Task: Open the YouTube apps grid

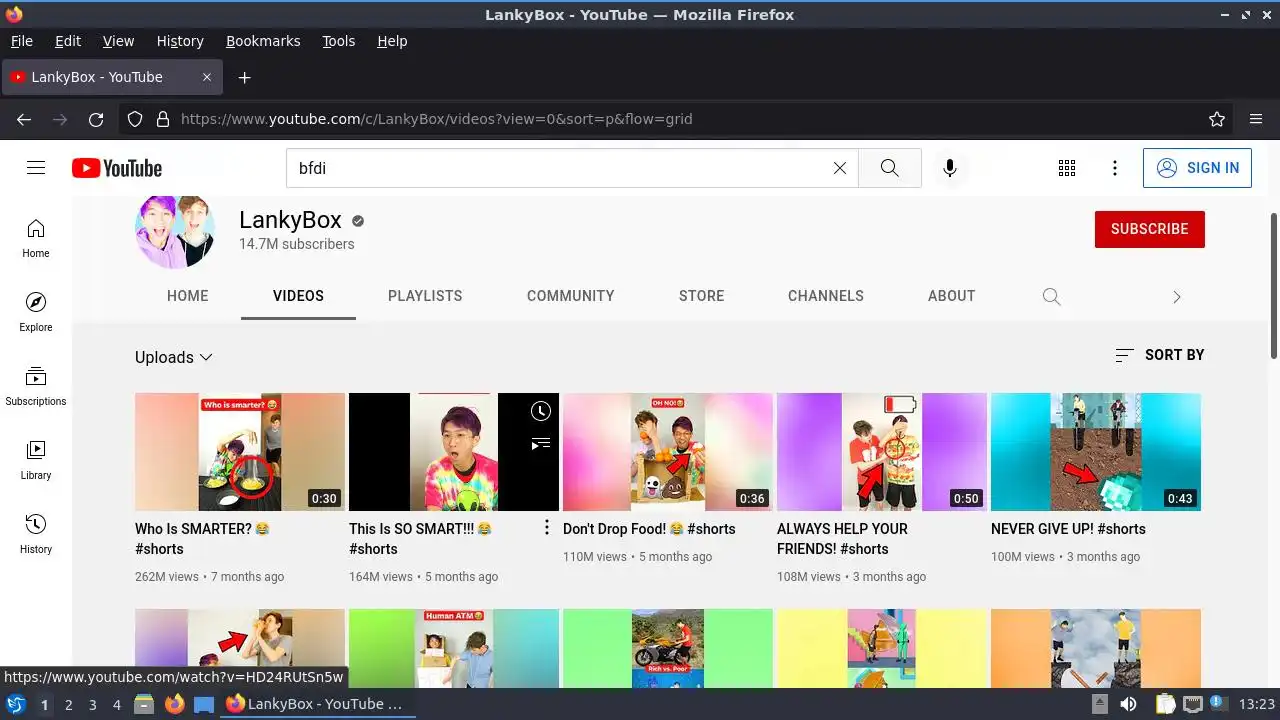Action: (1067, 168)
